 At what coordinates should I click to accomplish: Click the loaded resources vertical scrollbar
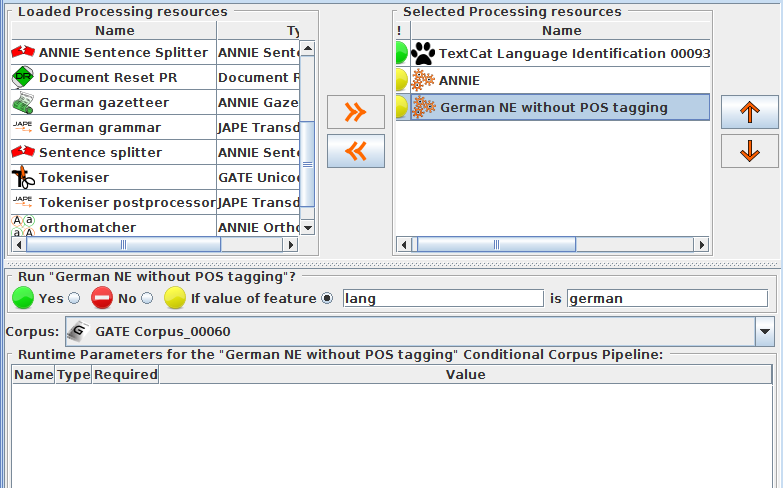(308, 160)
